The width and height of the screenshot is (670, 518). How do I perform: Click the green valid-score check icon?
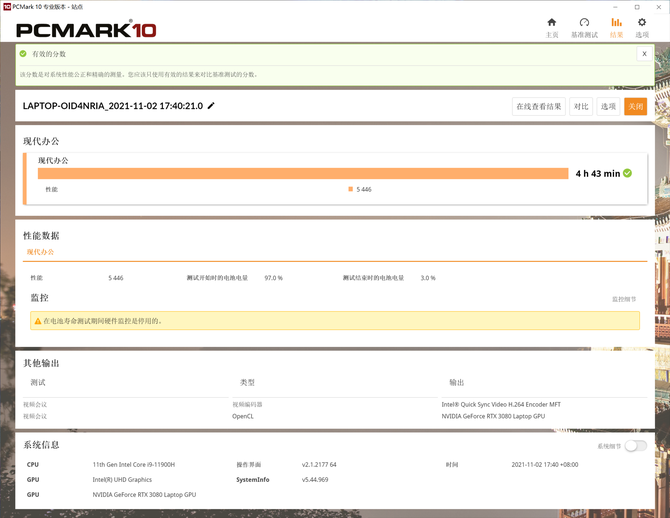(23, 54)
